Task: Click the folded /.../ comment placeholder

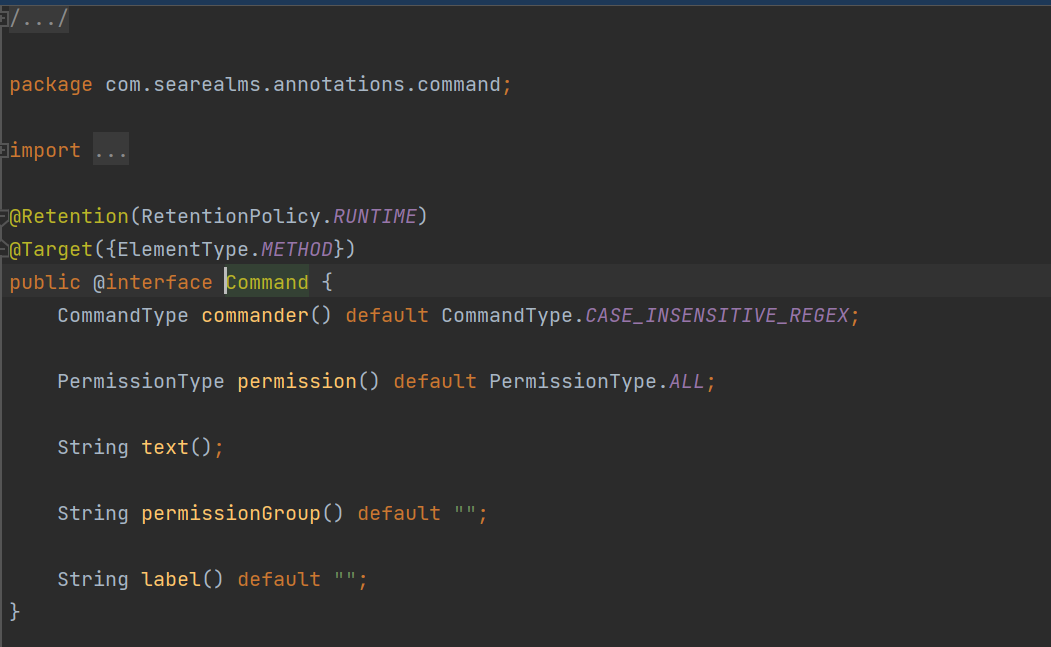Action: point(39,20)
